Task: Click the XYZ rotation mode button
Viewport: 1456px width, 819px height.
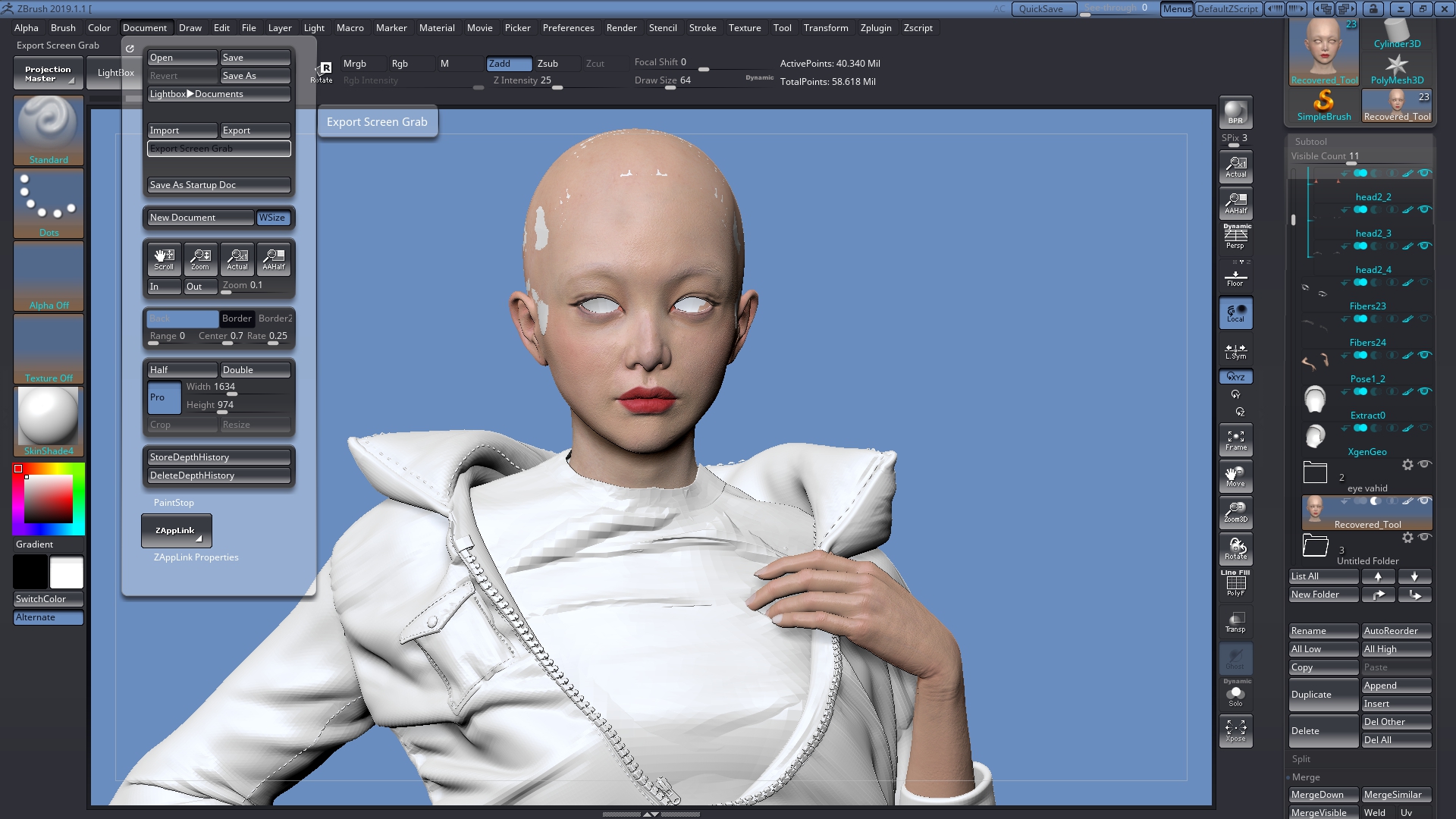Action: tap(1235, 377)
